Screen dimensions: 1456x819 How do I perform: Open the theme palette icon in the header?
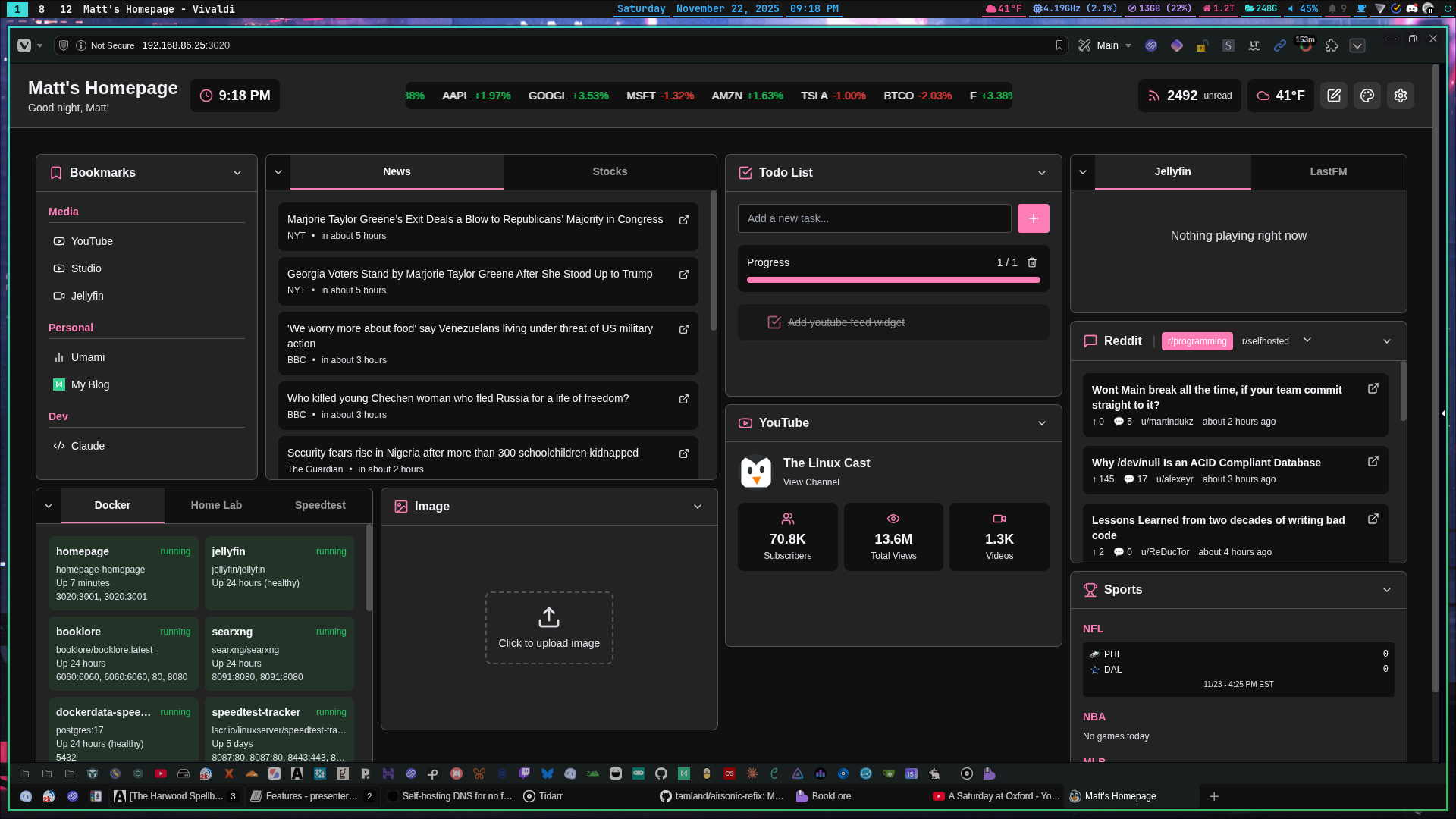point(1367,96)
